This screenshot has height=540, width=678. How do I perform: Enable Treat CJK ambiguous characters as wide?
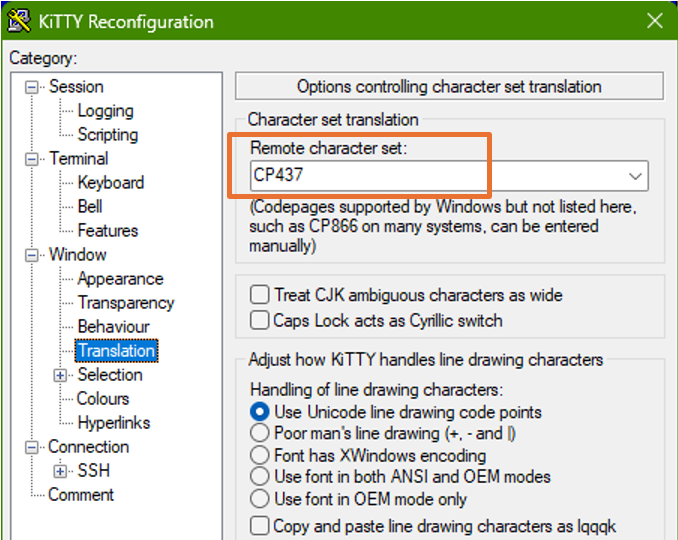pos(260,295)
